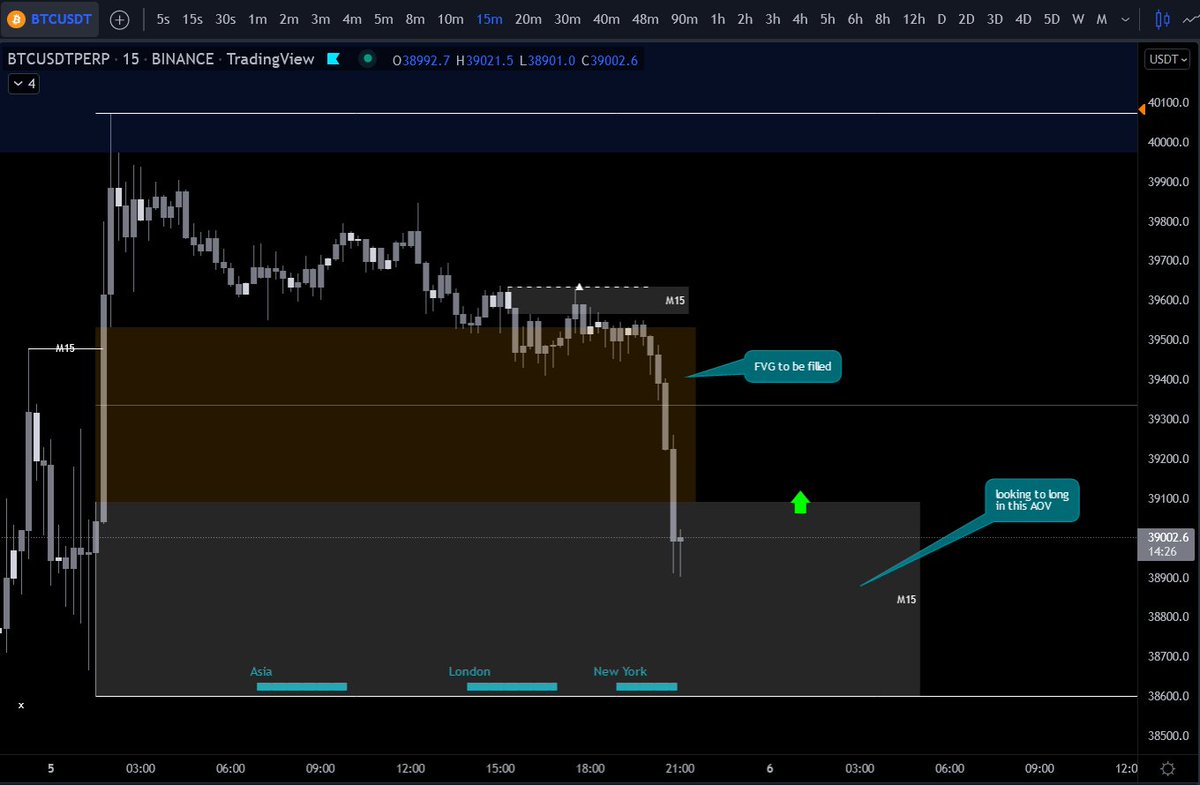Select the 6h timeframe
The width and height of the screenshot is (1200, 785).
854,19
